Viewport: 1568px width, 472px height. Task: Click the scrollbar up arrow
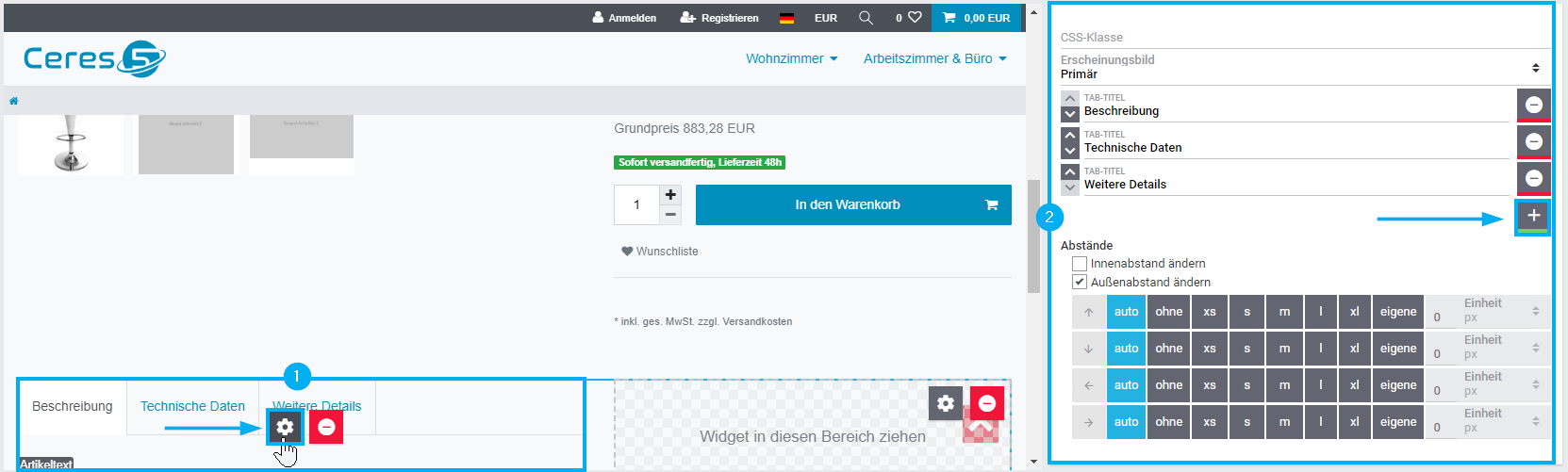pyautogui.click(x=1034, y=12)
